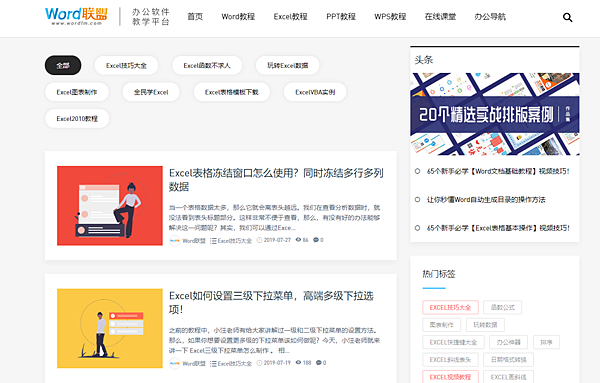Image resolution: width=600 pixels, height=383 pixels.
Task: Select the Excel图表制作 category pill
Action: point(77,92)
